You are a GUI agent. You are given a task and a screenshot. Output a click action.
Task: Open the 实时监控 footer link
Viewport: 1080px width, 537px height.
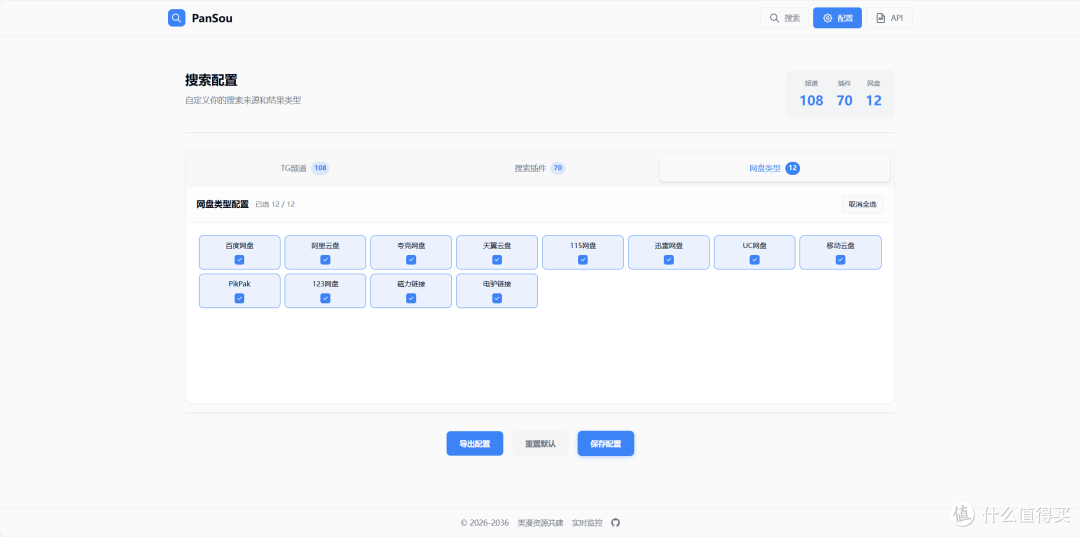[587, 523]
